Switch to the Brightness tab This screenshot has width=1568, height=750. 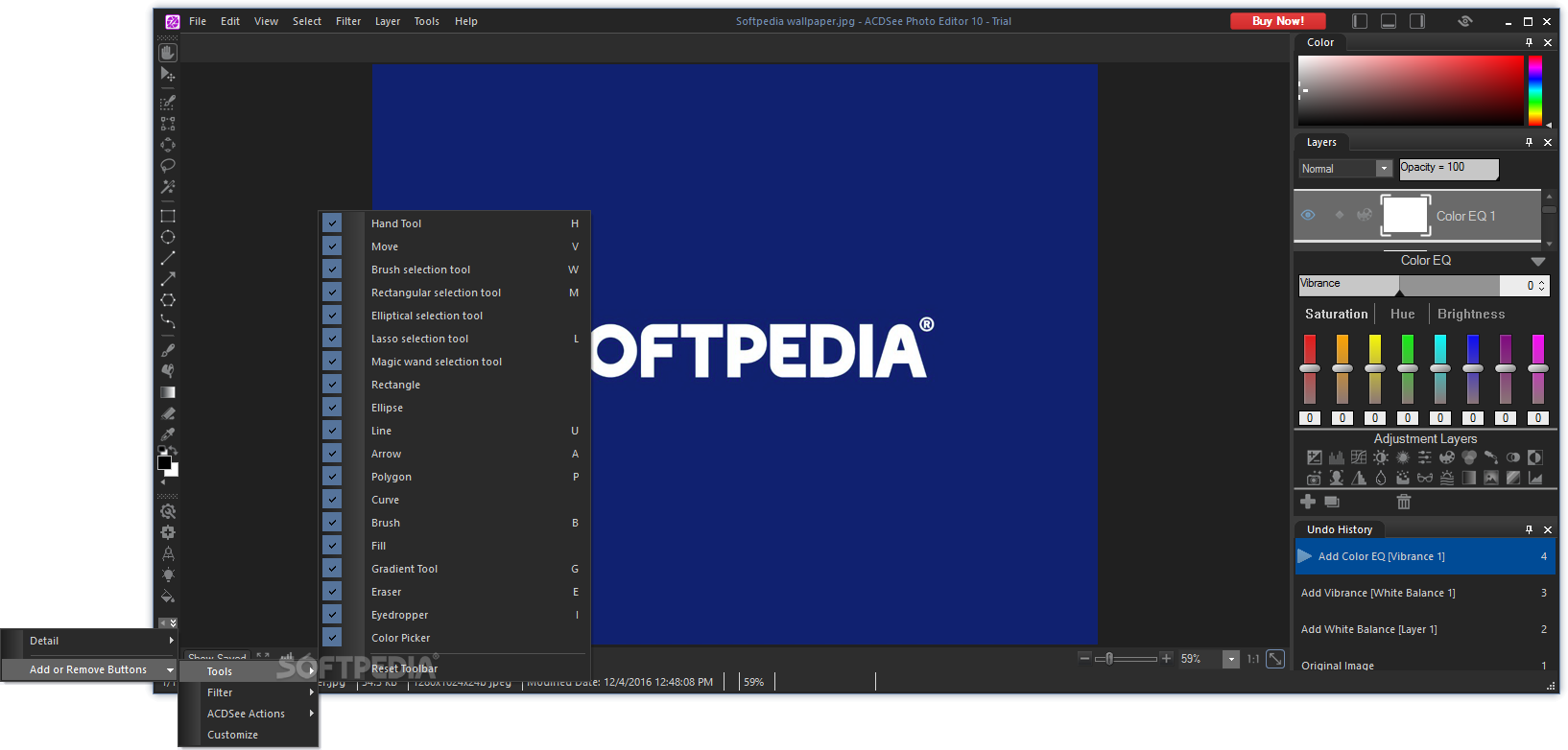(1471, 314)
